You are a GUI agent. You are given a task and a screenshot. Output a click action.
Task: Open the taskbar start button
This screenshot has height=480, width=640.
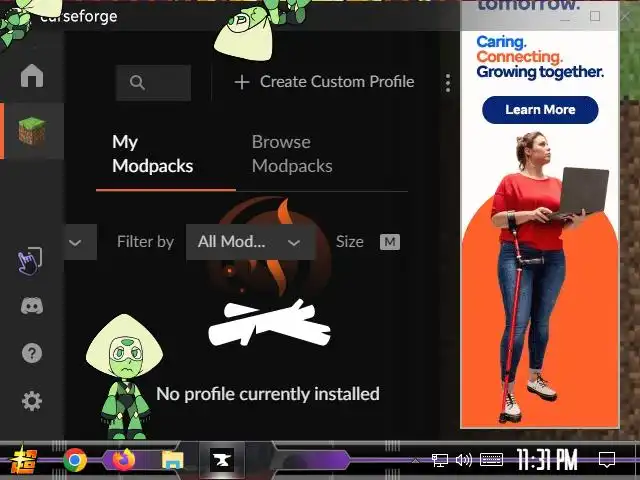point(24,460)
